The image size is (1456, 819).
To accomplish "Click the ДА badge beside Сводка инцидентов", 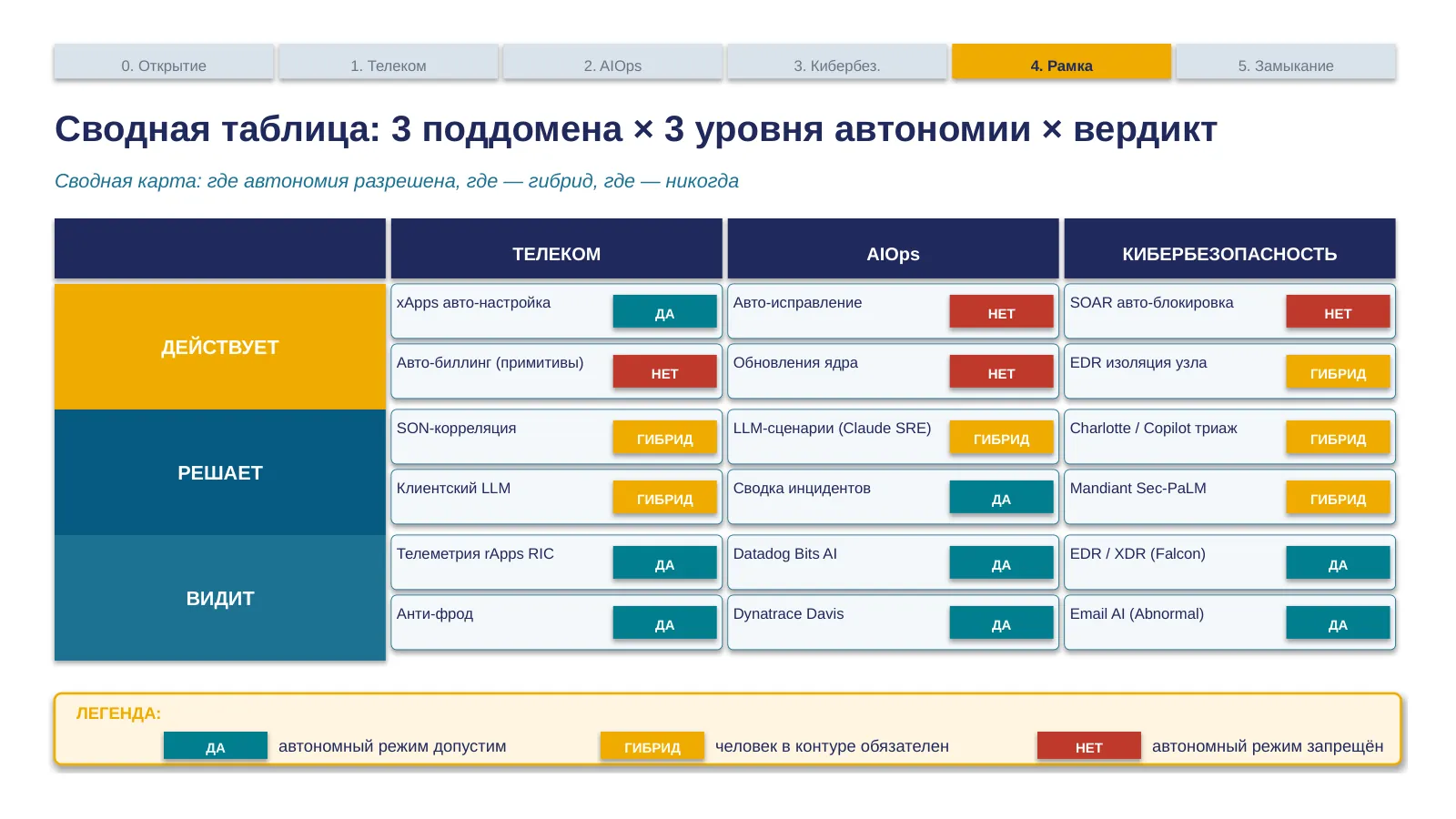I will click(1002, 498).
